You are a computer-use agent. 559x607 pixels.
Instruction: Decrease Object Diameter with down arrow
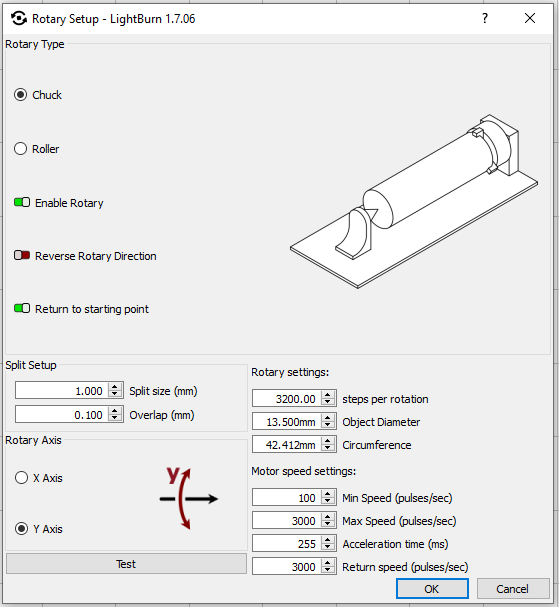[x=328, y=426]
